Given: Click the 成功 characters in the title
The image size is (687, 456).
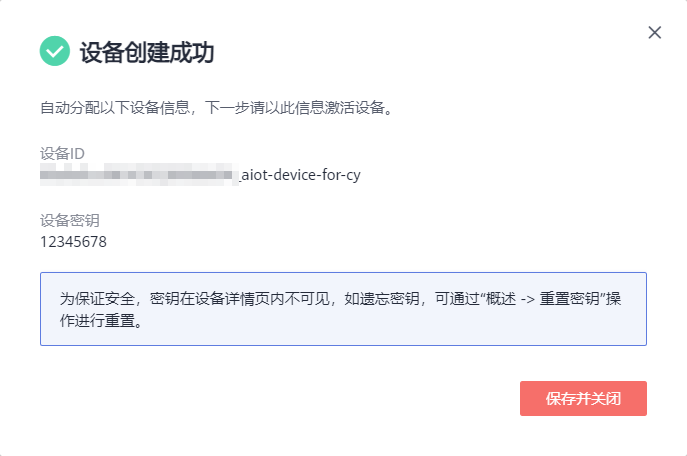Looking at the screenshot, I should [195, 52].
